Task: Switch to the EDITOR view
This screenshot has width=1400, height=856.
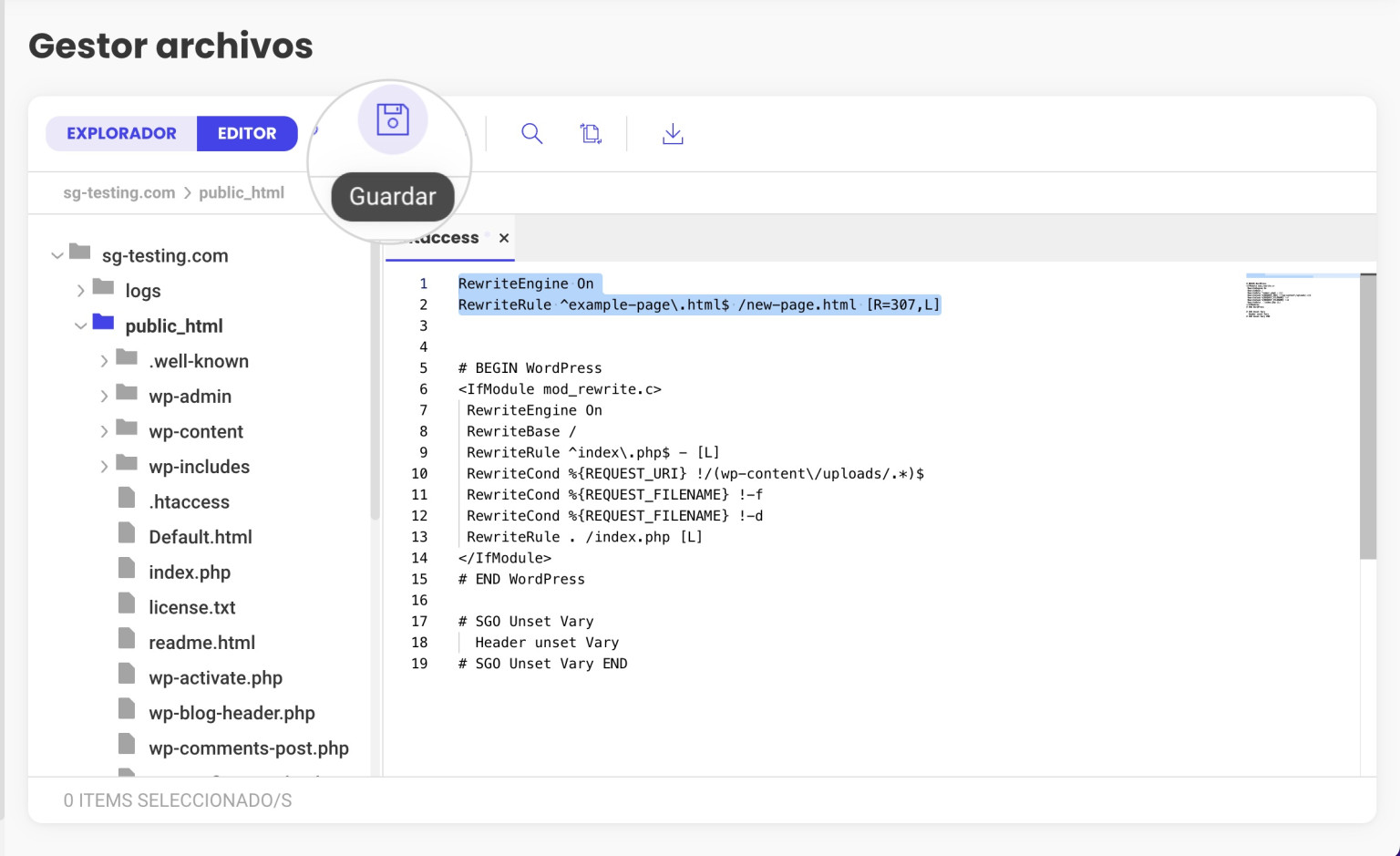Action: click(x=247, y=133)
